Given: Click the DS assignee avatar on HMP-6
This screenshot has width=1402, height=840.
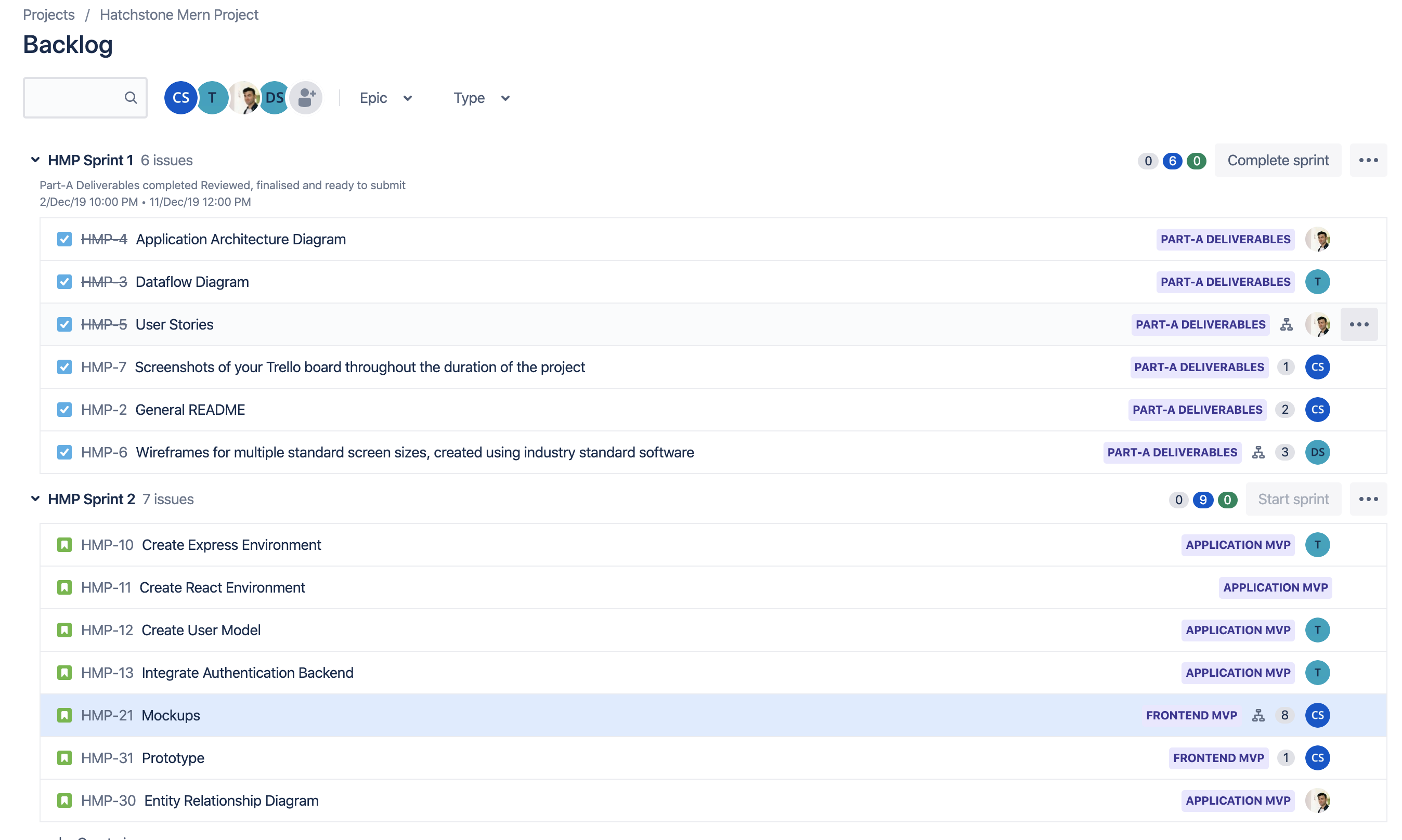Looking at the screenshot, I should [1318, 452].
